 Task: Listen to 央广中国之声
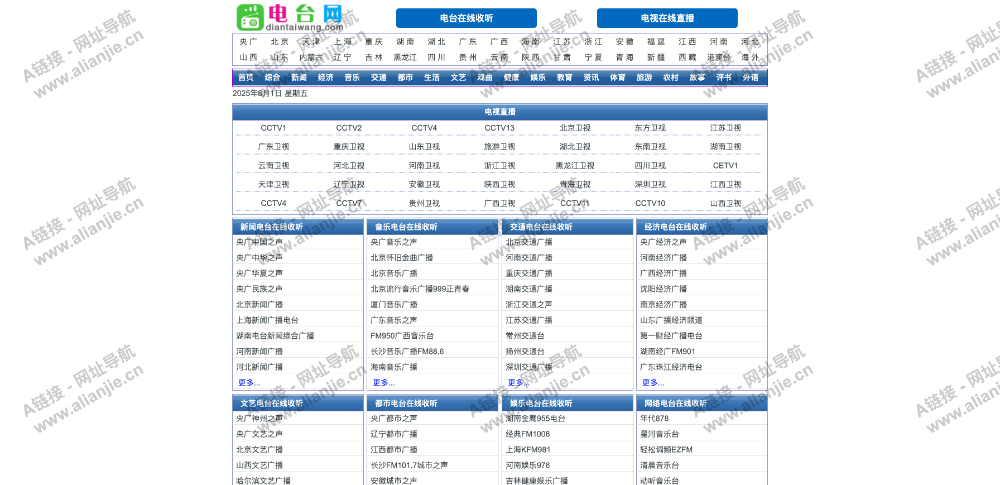(x=260, y=242)
